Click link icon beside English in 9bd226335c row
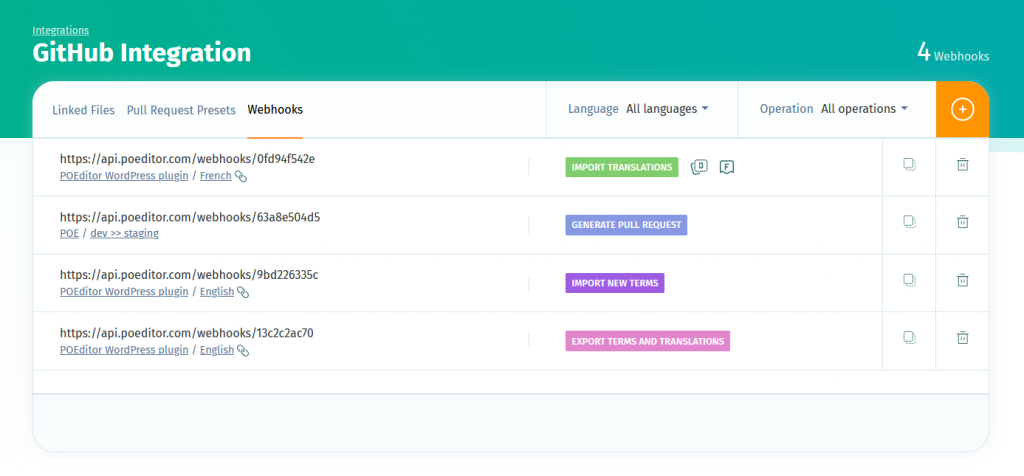The width and height of the screenshot is (1024, 476). tap(243, 293)
